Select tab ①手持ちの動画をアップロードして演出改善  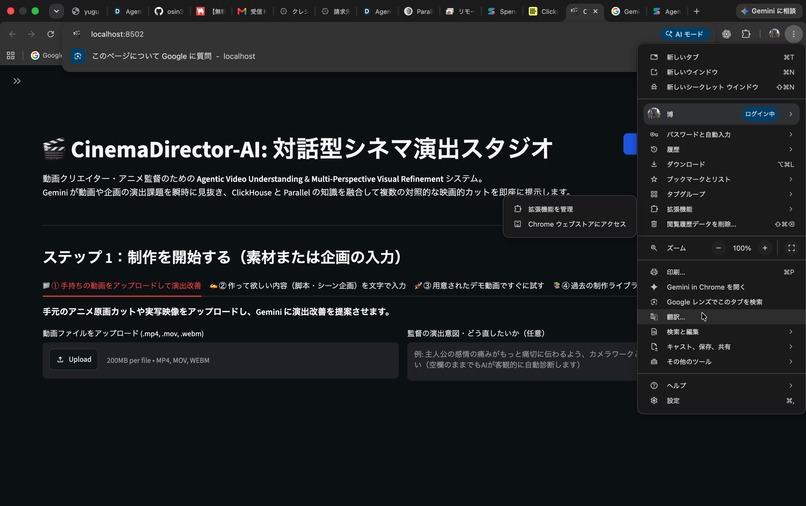click(x=122, y=285)
